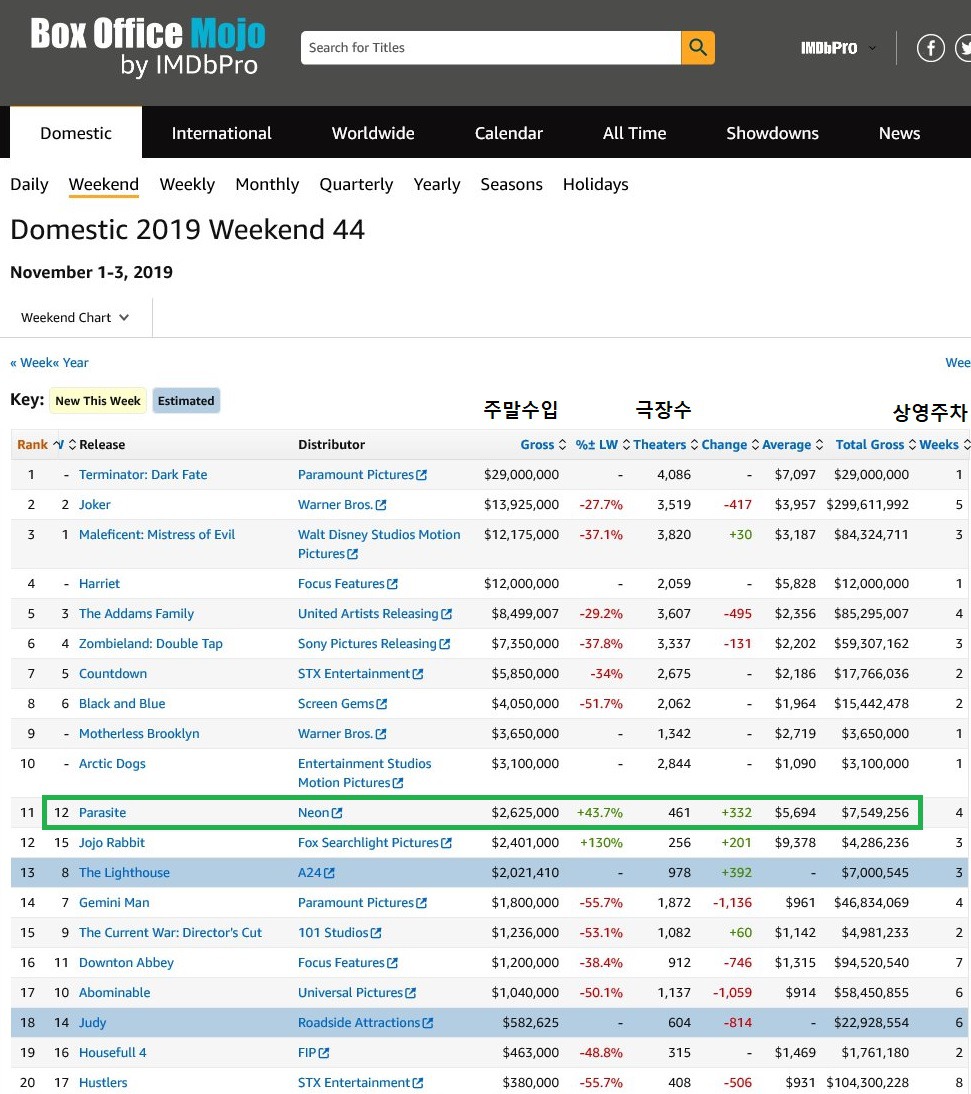Open external link icon next to Sony Pictures Releasing
This screenshot has width=971, height=1094.
tap(445, 644)
